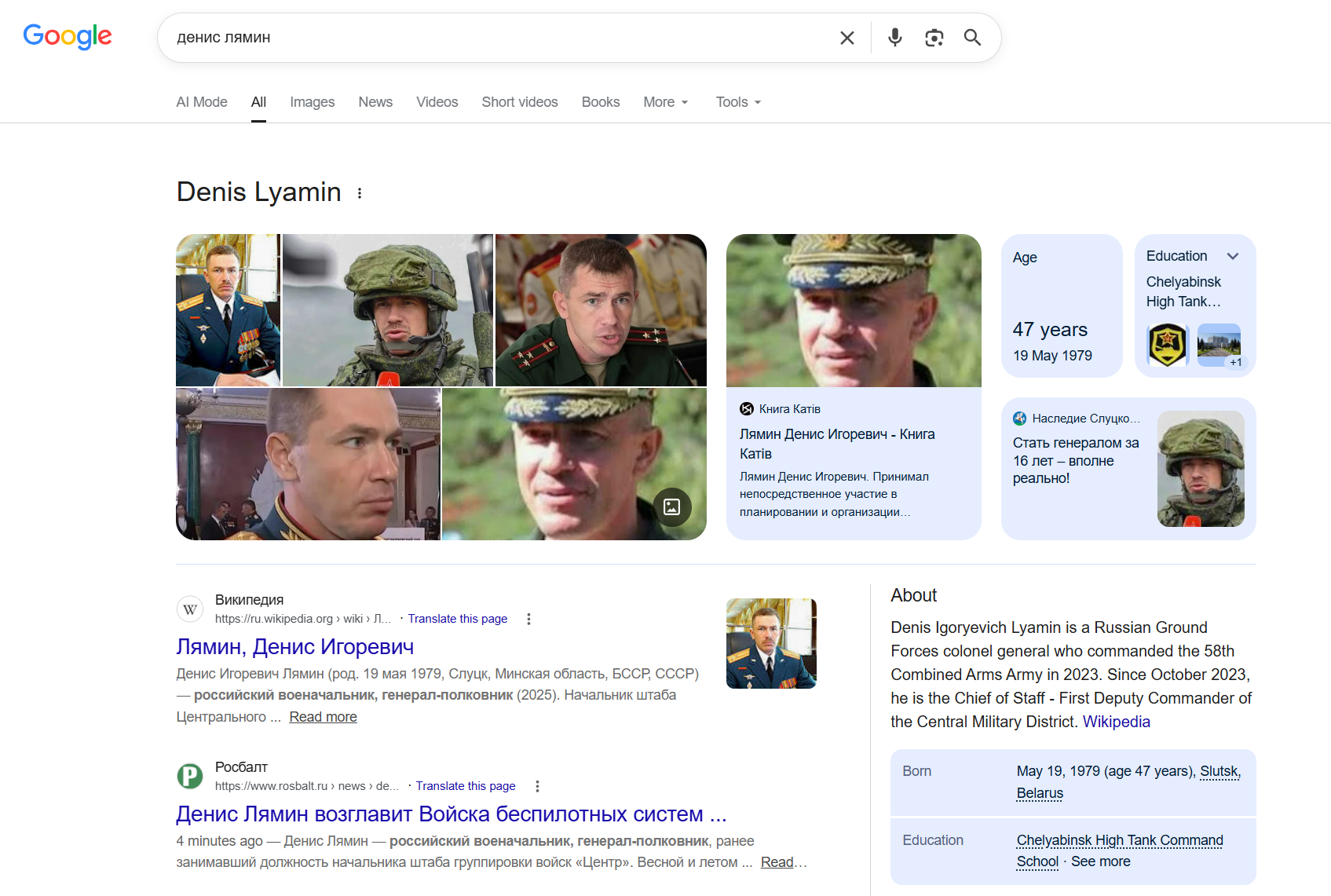Click Read more under Wikipedia snippet
The width and height of the screenshot is (1331, 896).
pos(323,717)
